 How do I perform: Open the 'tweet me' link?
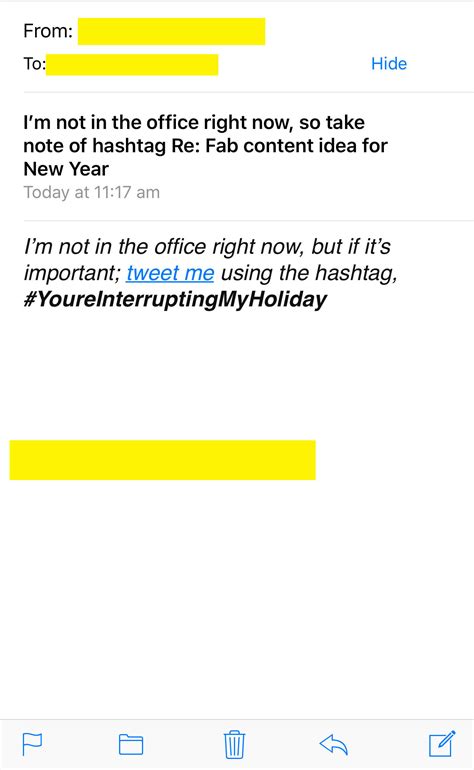point(170,273)
